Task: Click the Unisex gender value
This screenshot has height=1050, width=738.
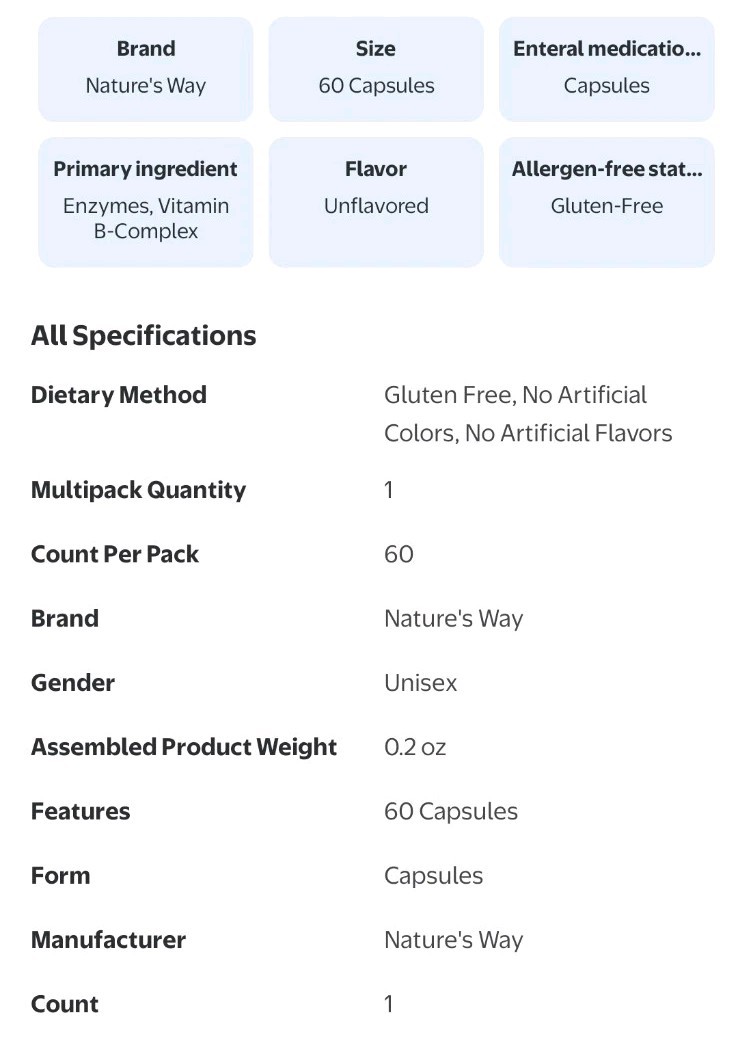Action: pos(421,683)
